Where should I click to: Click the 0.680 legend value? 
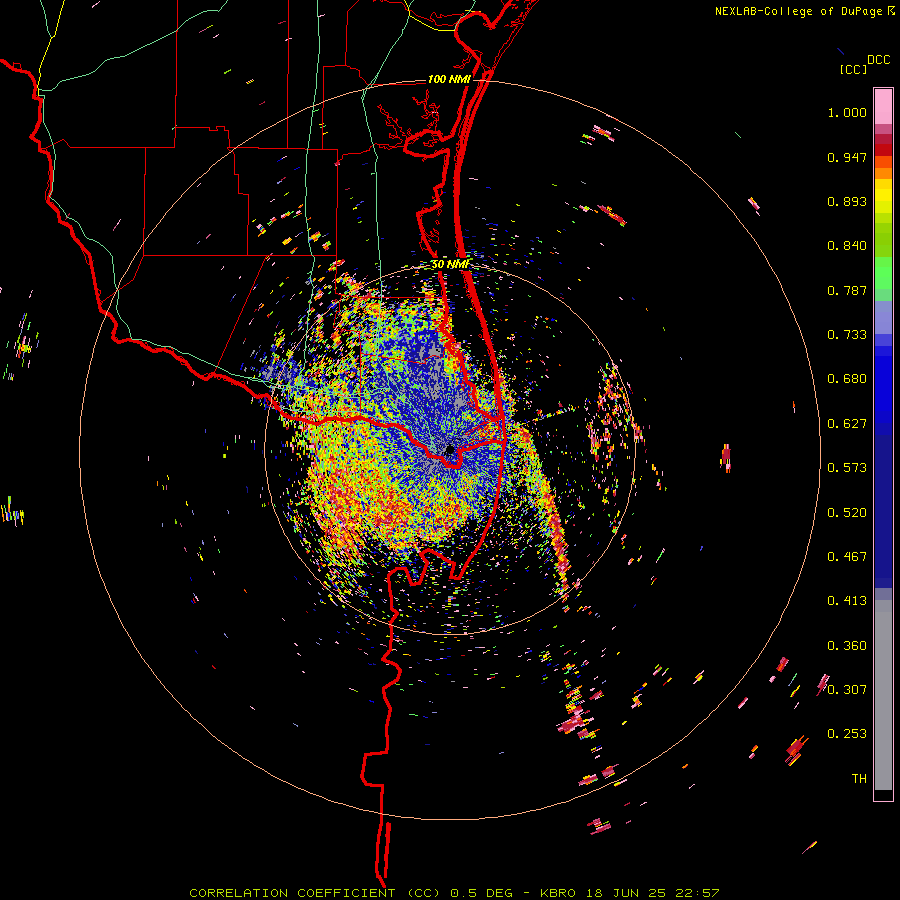point(847,379)
